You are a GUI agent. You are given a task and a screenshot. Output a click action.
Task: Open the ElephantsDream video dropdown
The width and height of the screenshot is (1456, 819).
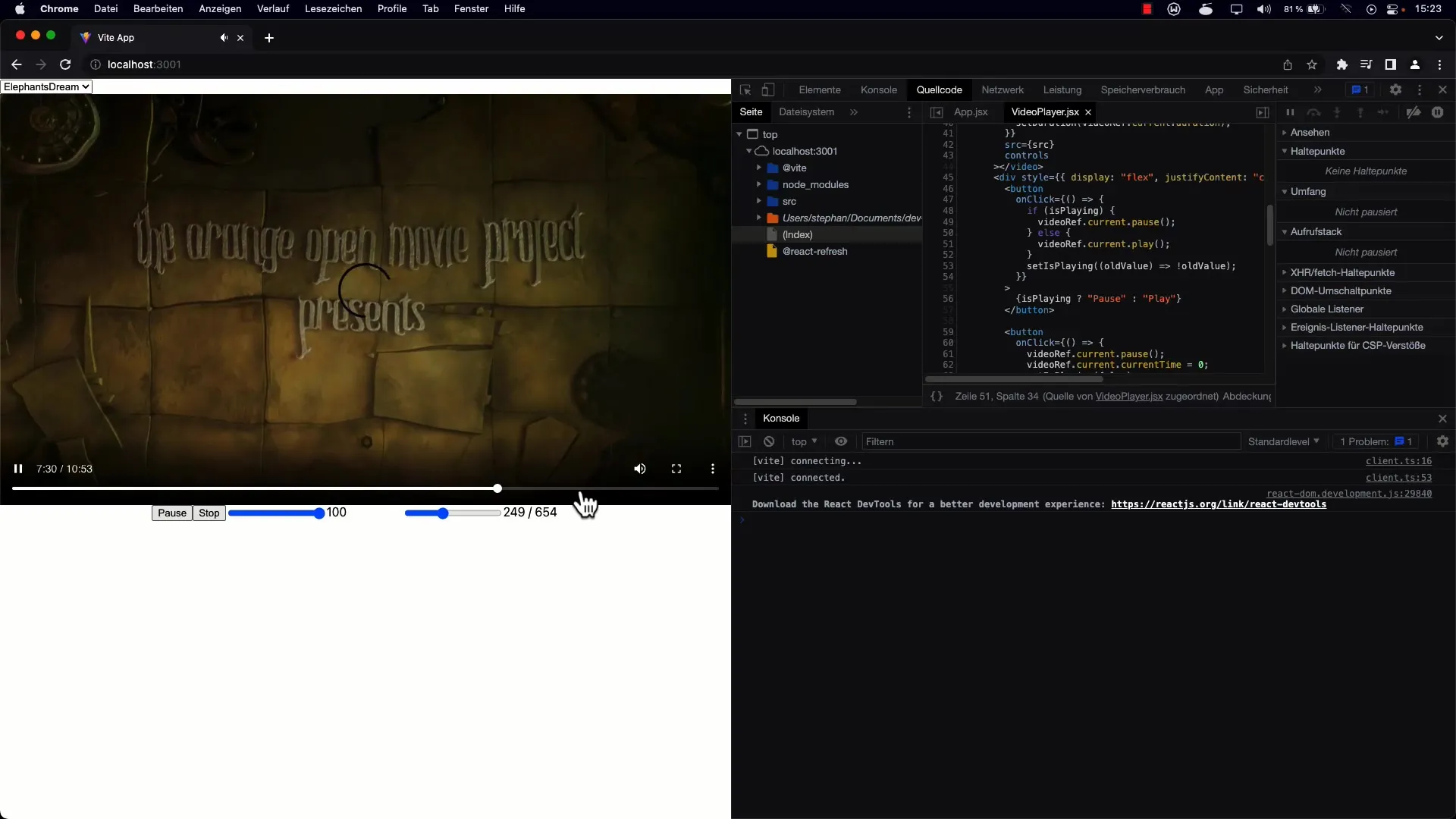[46, 86]
